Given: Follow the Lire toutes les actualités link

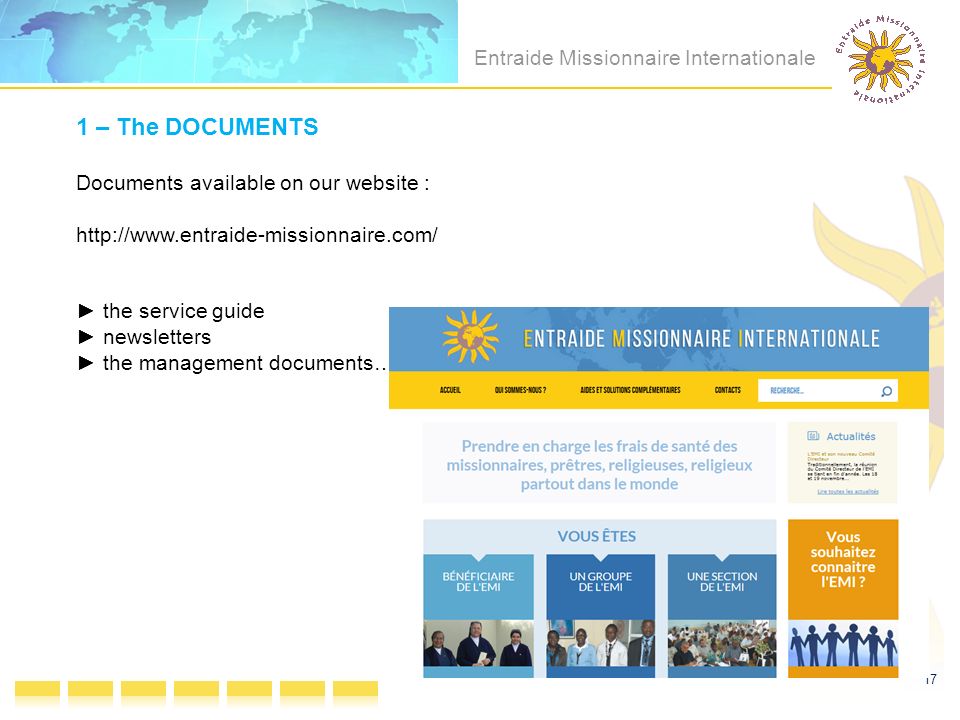Looking at the screenshot, I should (847, 492).
